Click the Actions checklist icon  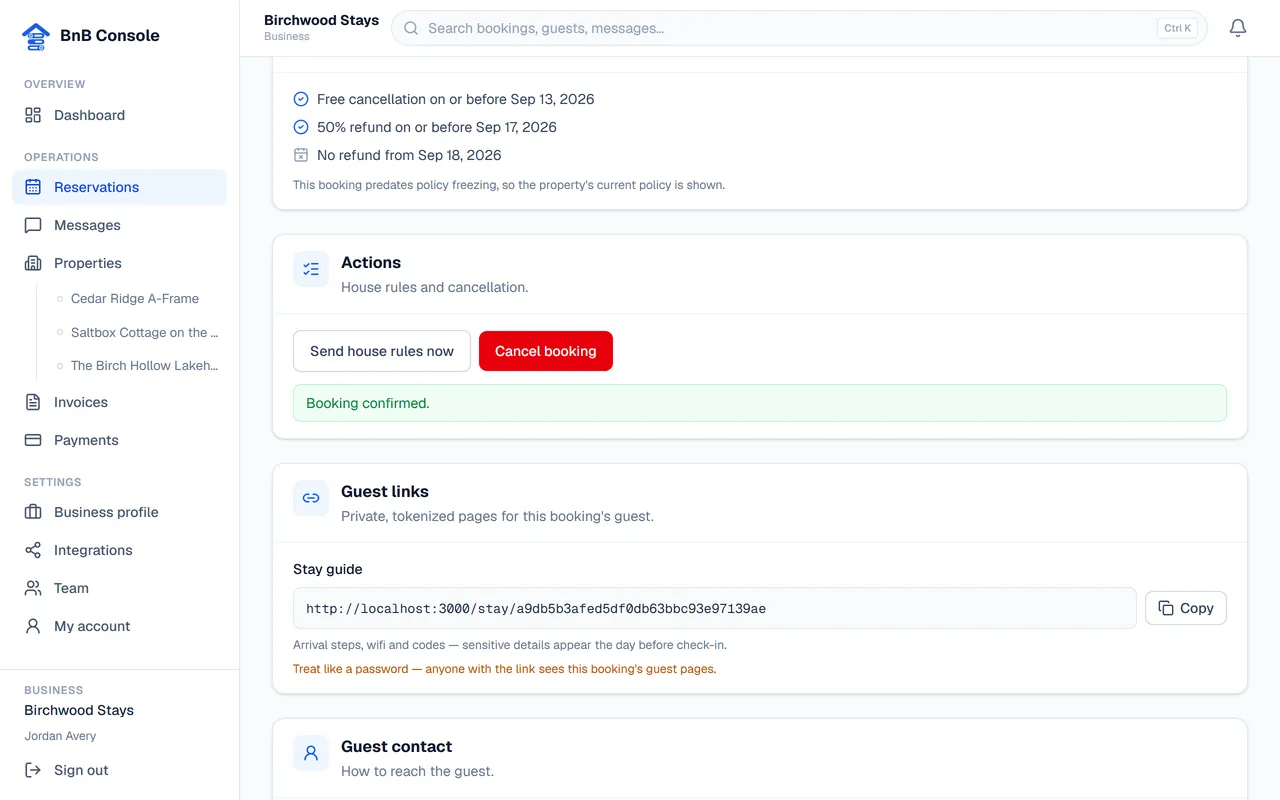pos(311,269)
